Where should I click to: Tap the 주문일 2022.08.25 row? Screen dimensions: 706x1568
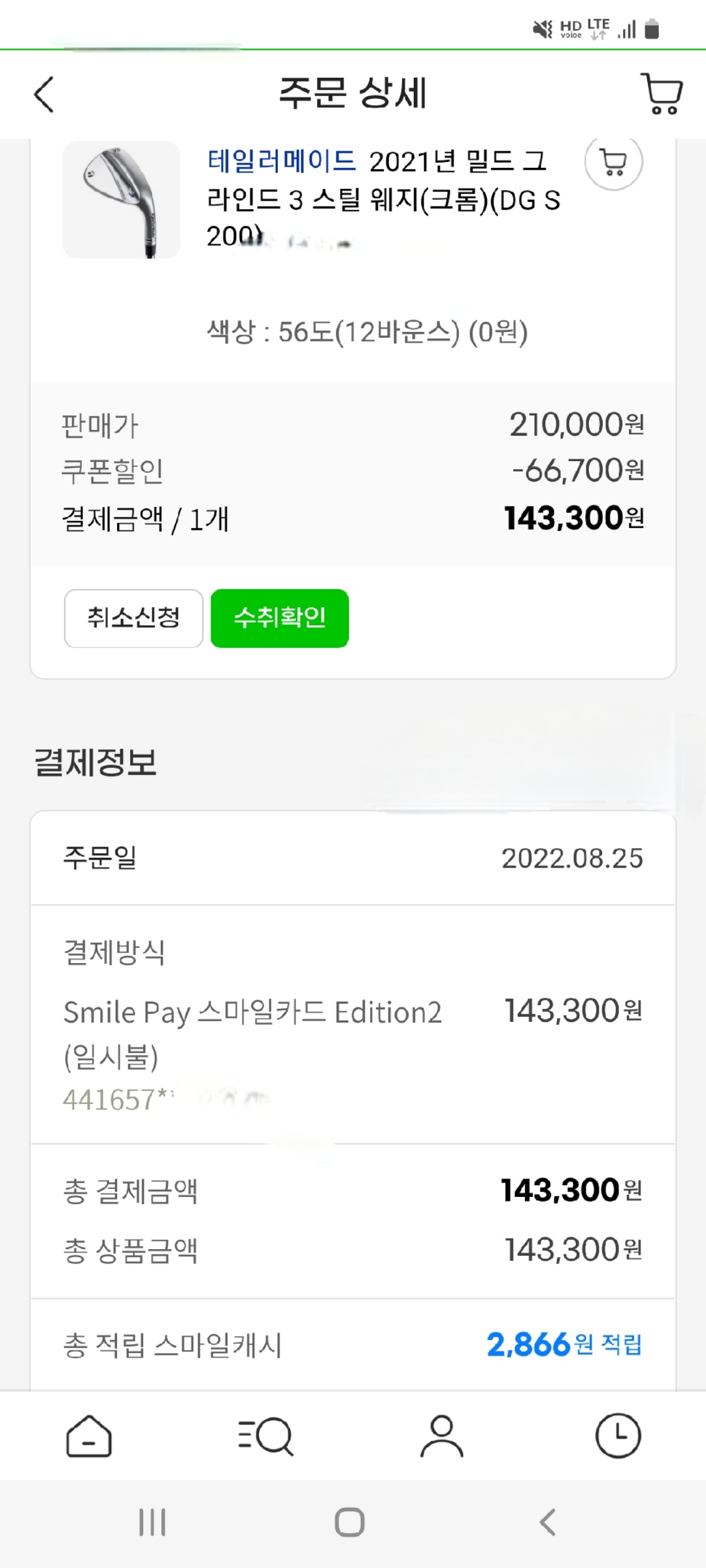pos(353,858)
